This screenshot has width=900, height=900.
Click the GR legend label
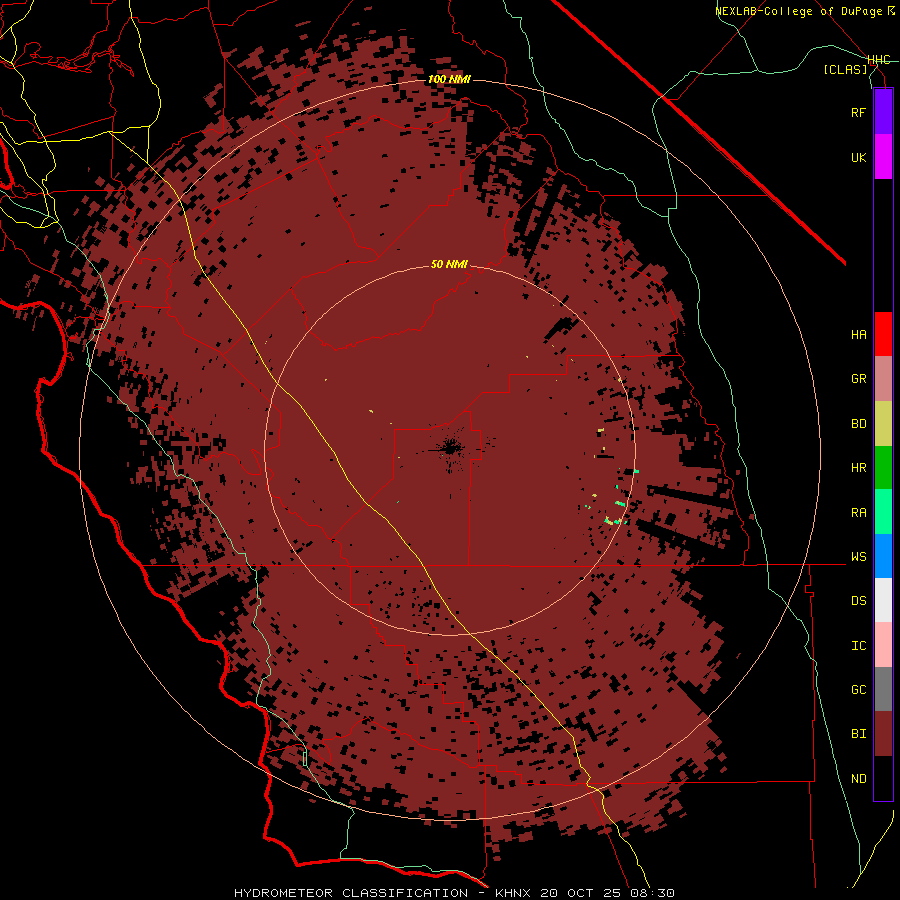(x=858, y=379)
